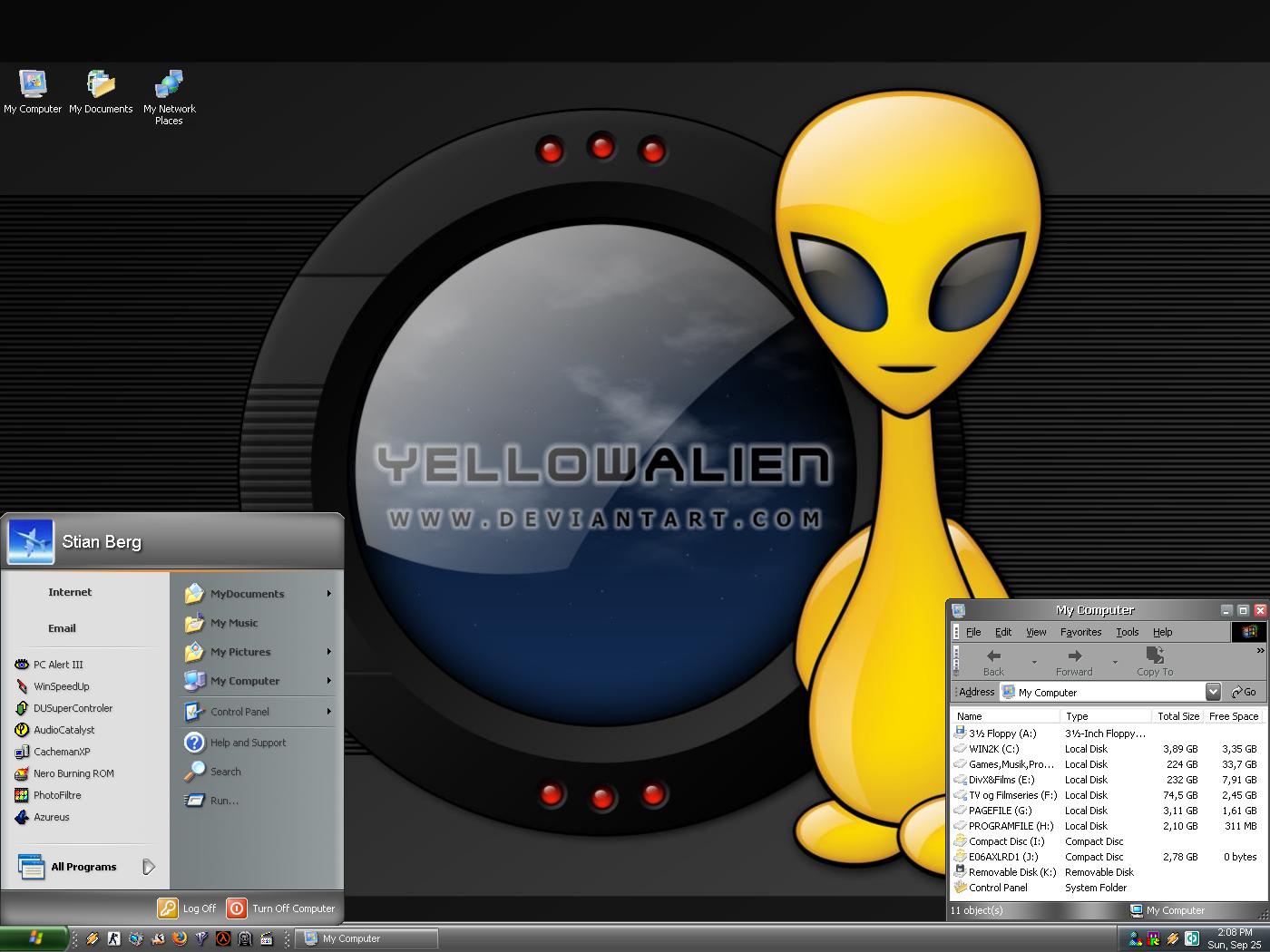Image resolution: width=1270 pixels, height=952 pixels.
Task: Open Edit menu in My Computer window
Action: [x=1003, y=632]
